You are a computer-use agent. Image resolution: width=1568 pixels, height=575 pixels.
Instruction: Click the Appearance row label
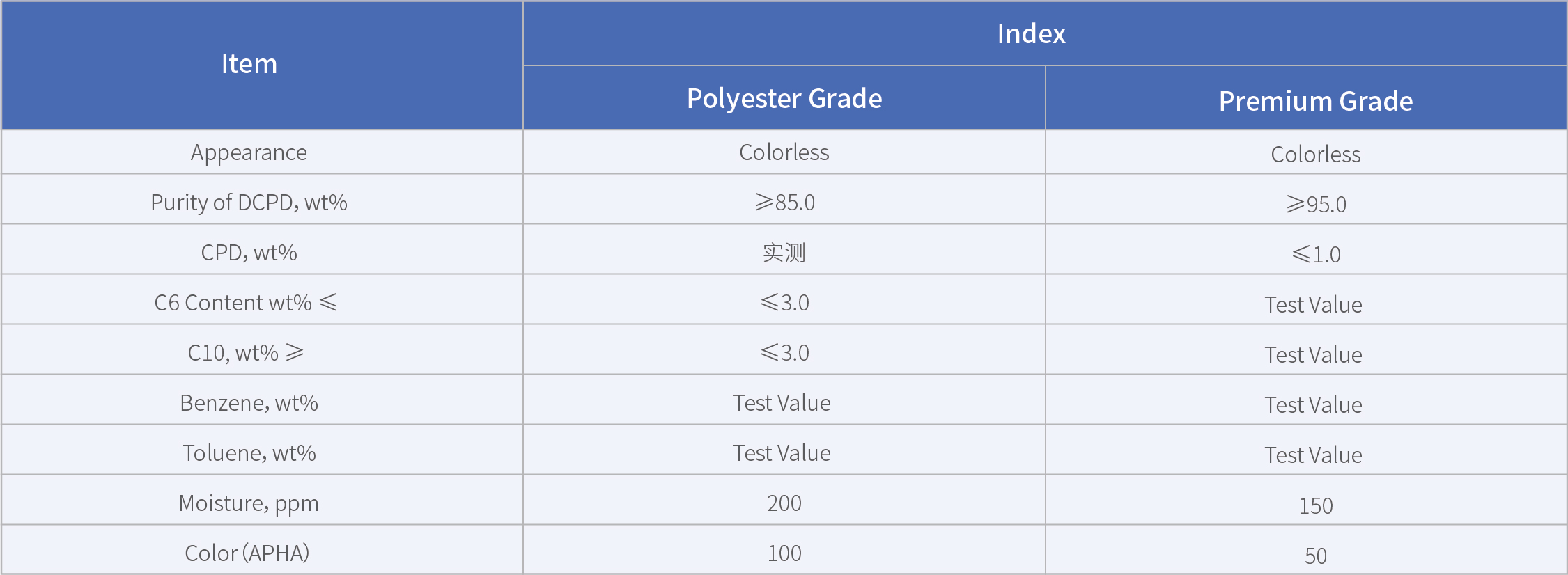(249, 152)
